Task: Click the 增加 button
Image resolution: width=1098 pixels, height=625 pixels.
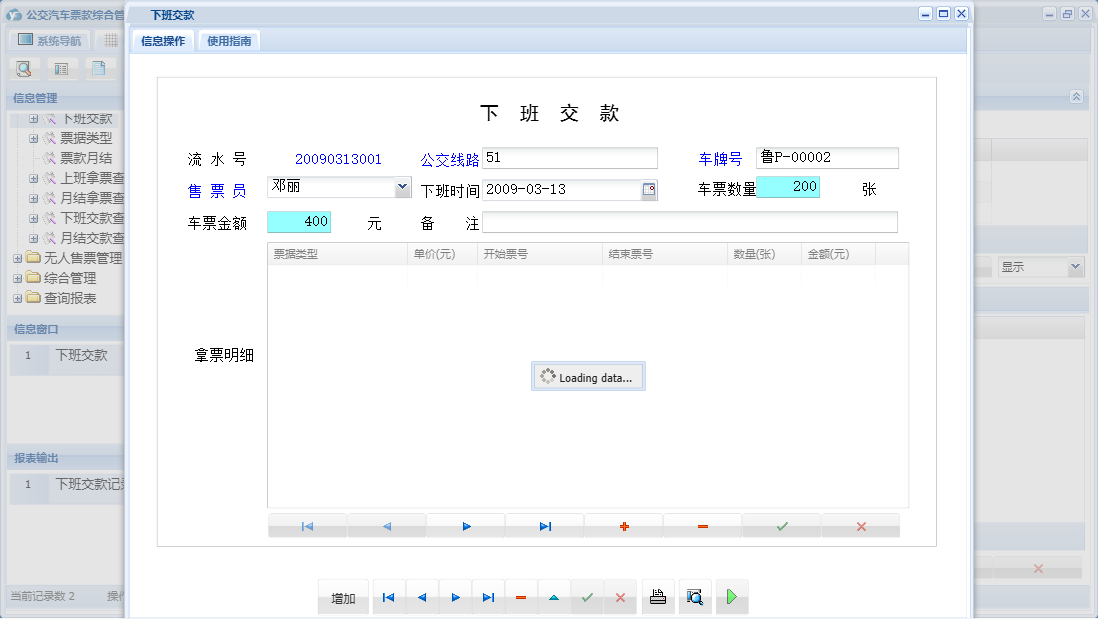Action: [x=343, y=597]
